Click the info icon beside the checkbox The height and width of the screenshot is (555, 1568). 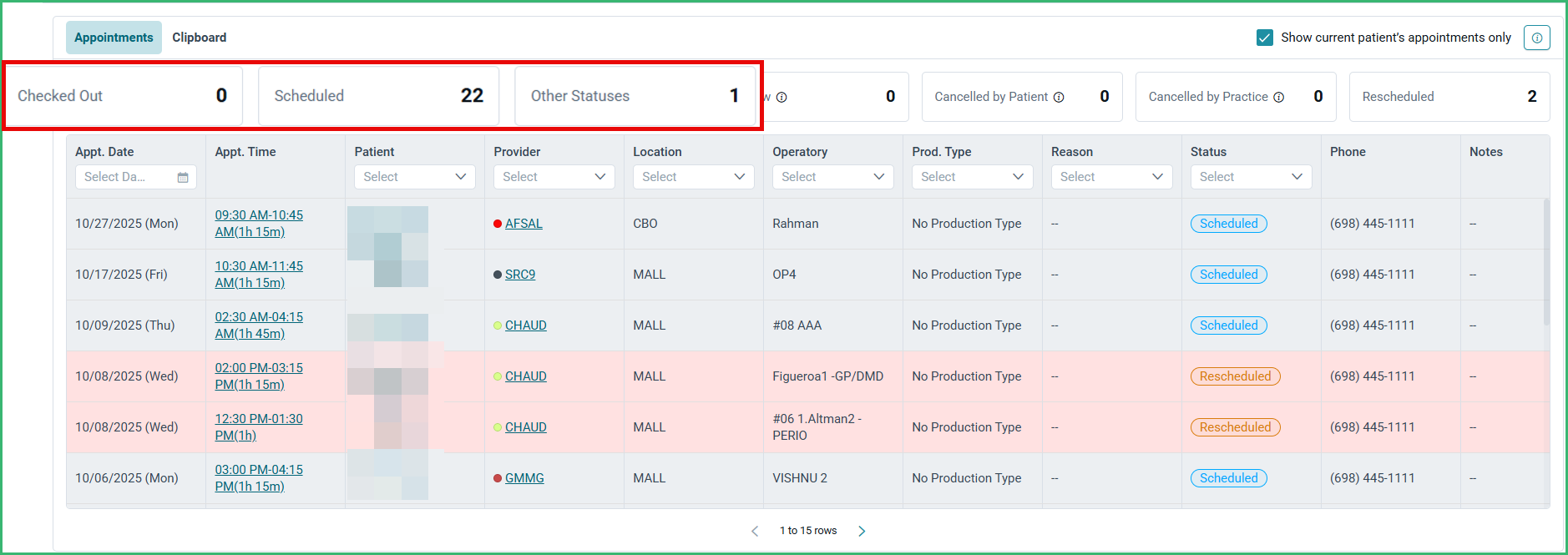(1536, 38)
